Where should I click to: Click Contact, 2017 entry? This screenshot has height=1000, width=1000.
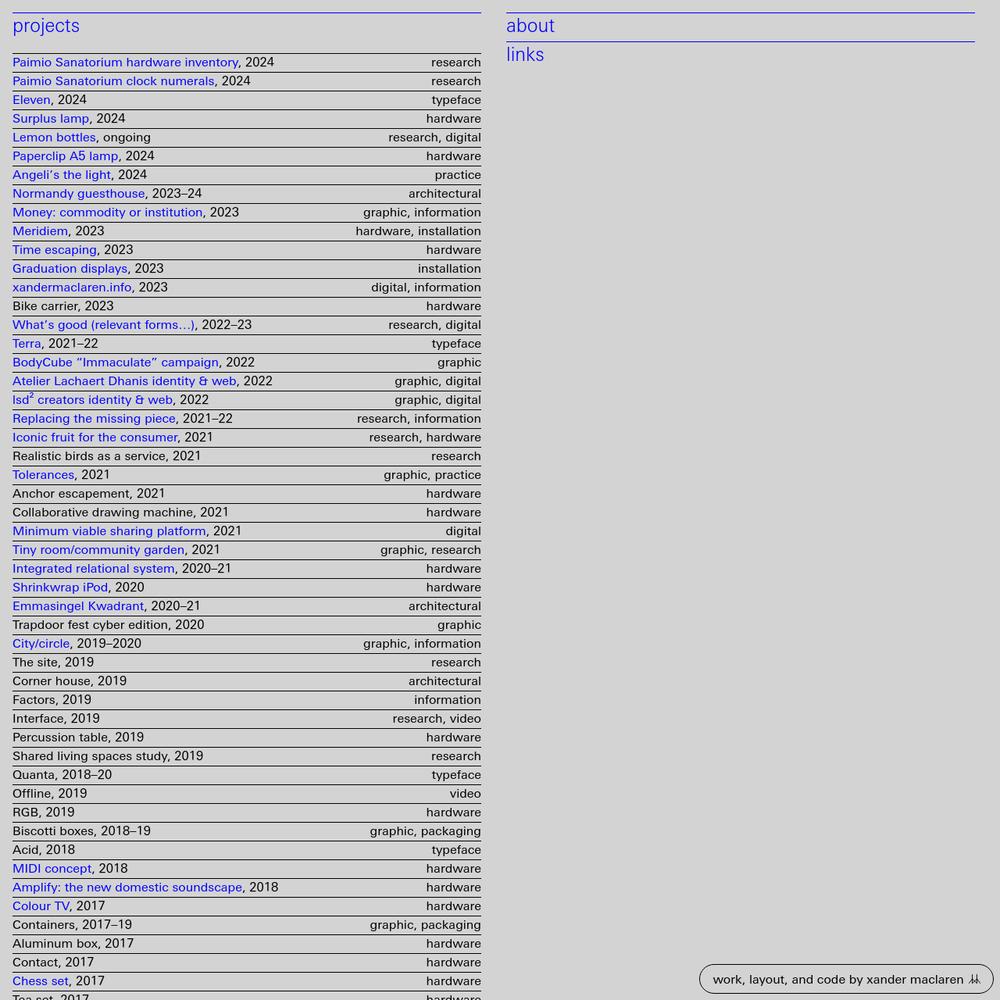click(247, 962)
